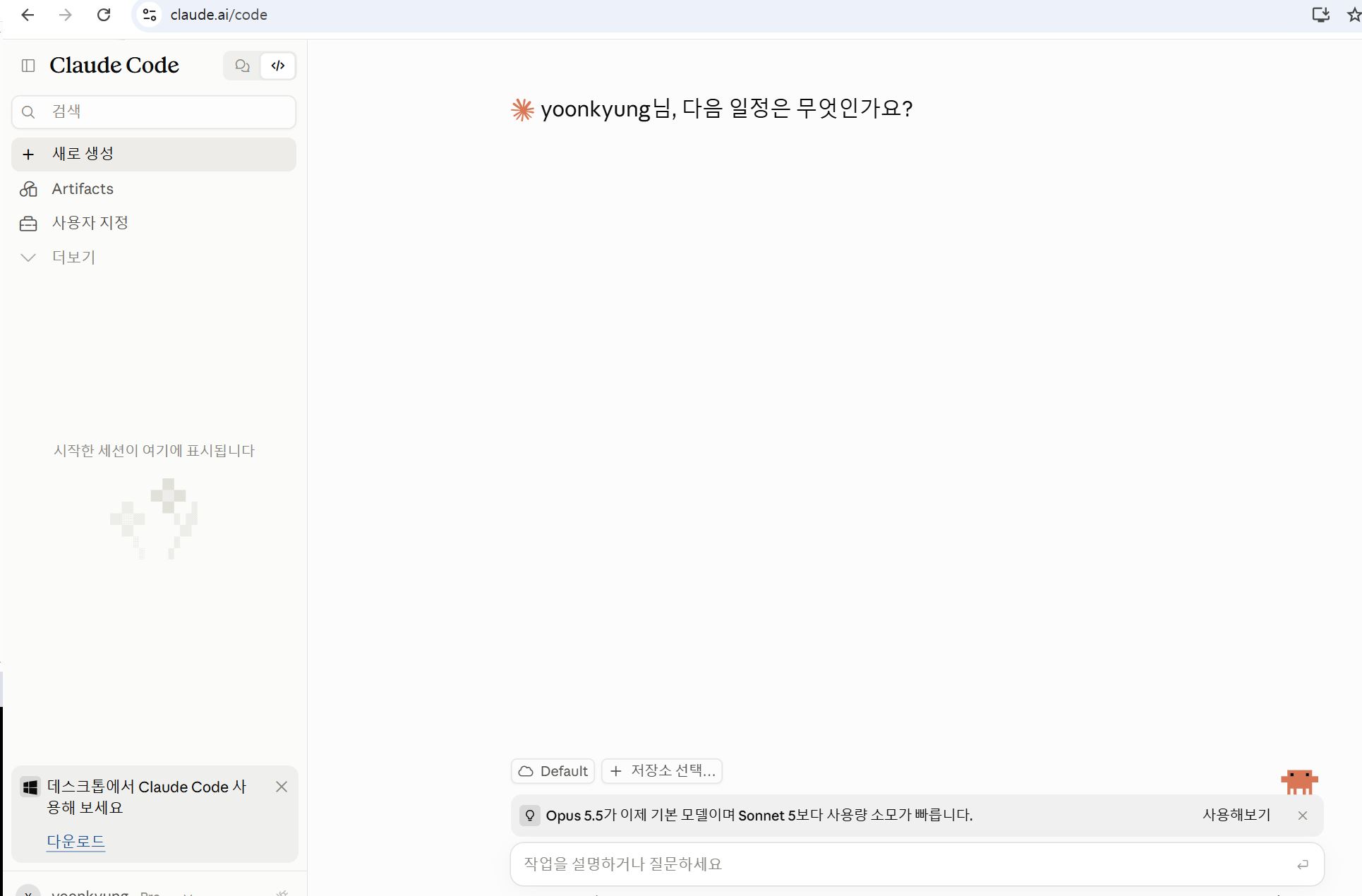Click the orange pixel crab mascot

[1299, 782]
